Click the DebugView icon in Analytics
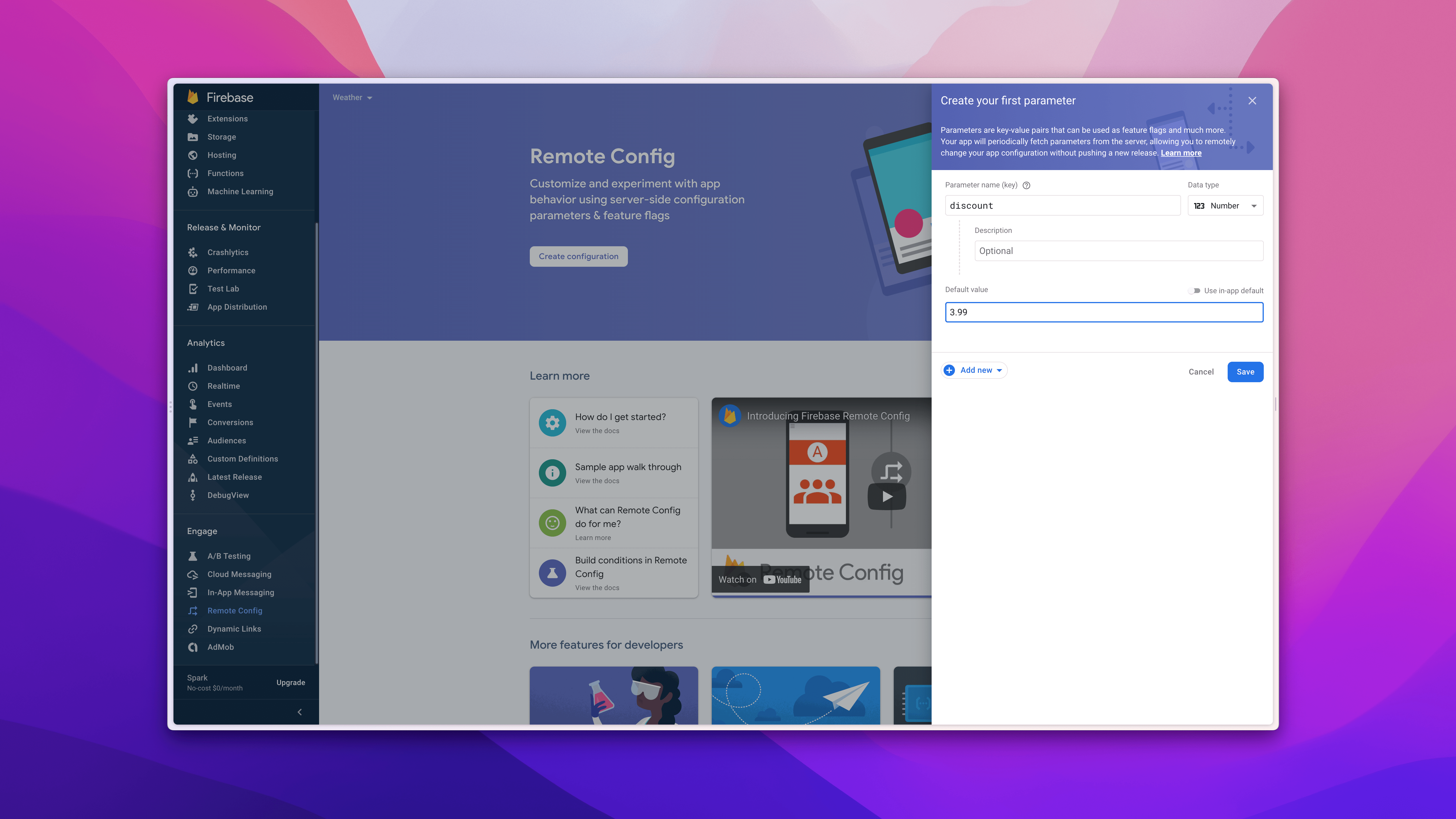The image size is (1456, 819). pos(193,495)
